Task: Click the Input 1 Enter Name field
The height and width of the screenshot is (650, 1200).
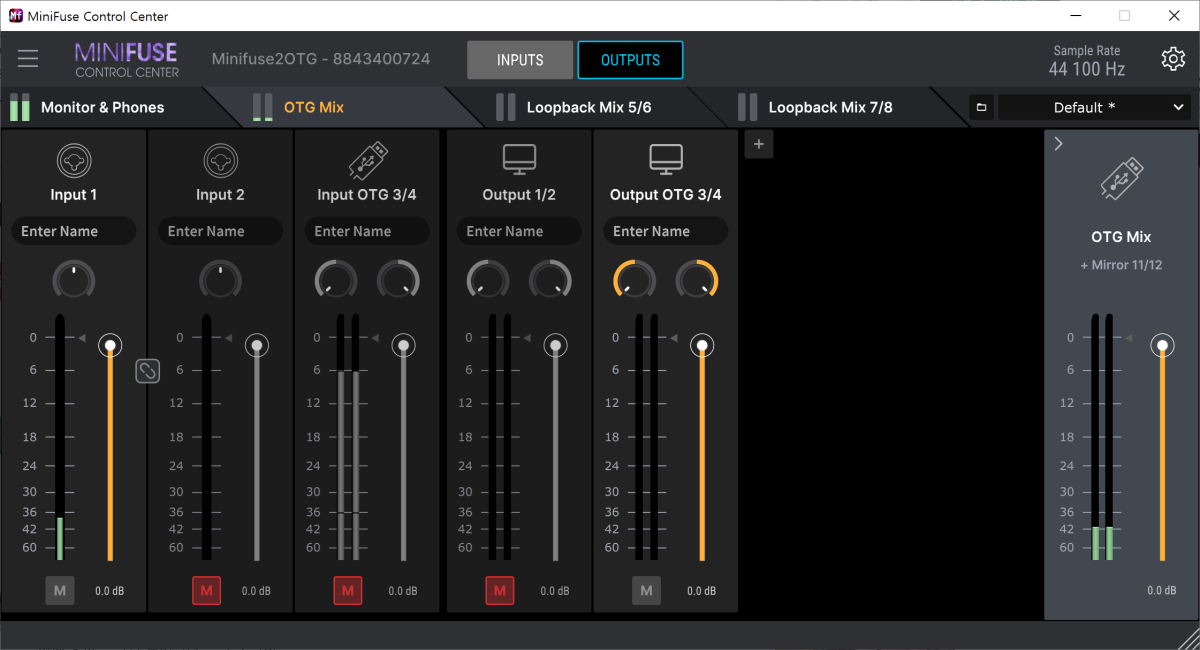Action: pos(73,231)
